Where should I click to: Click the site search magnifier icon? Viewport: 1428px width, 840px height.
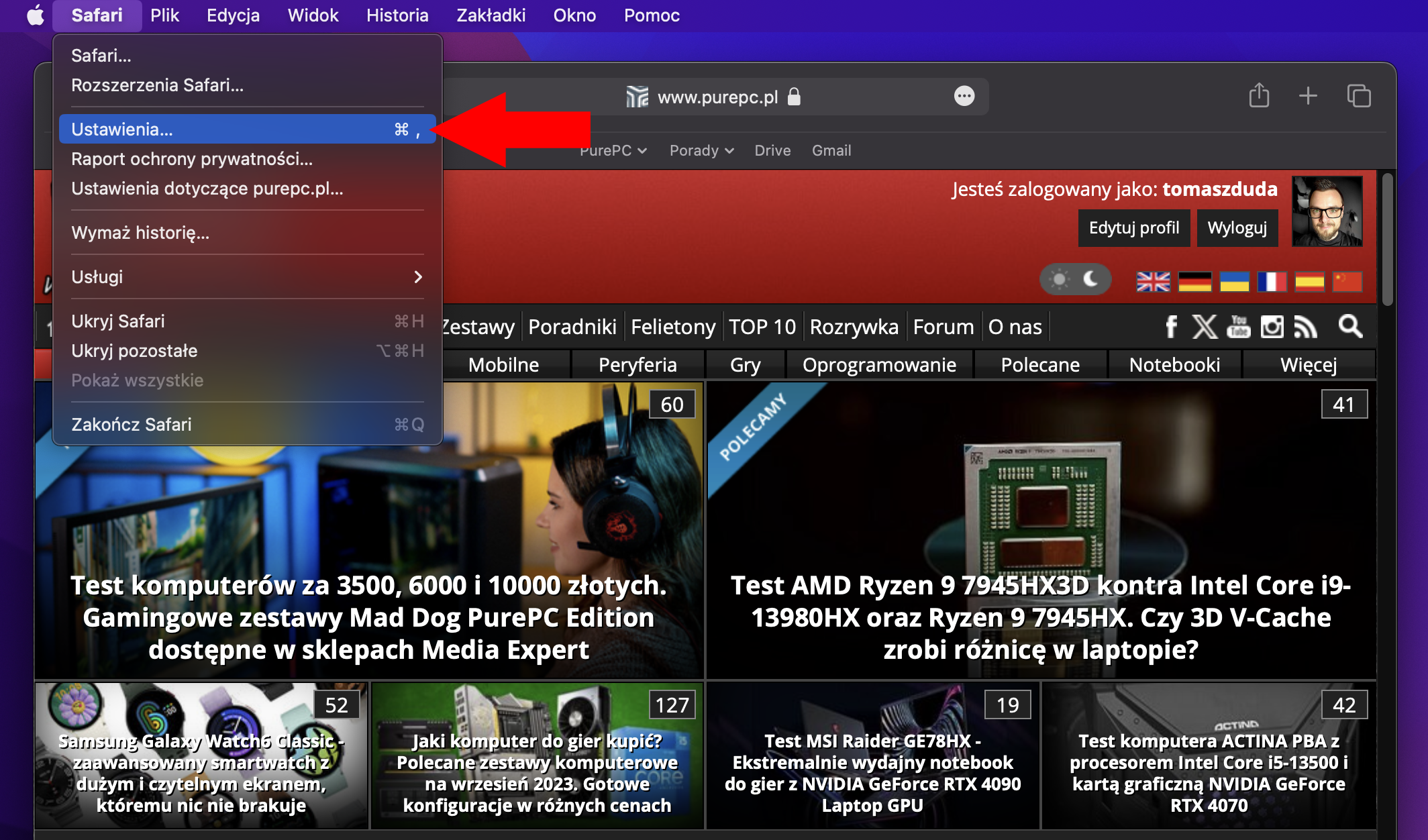[1350, 327]
